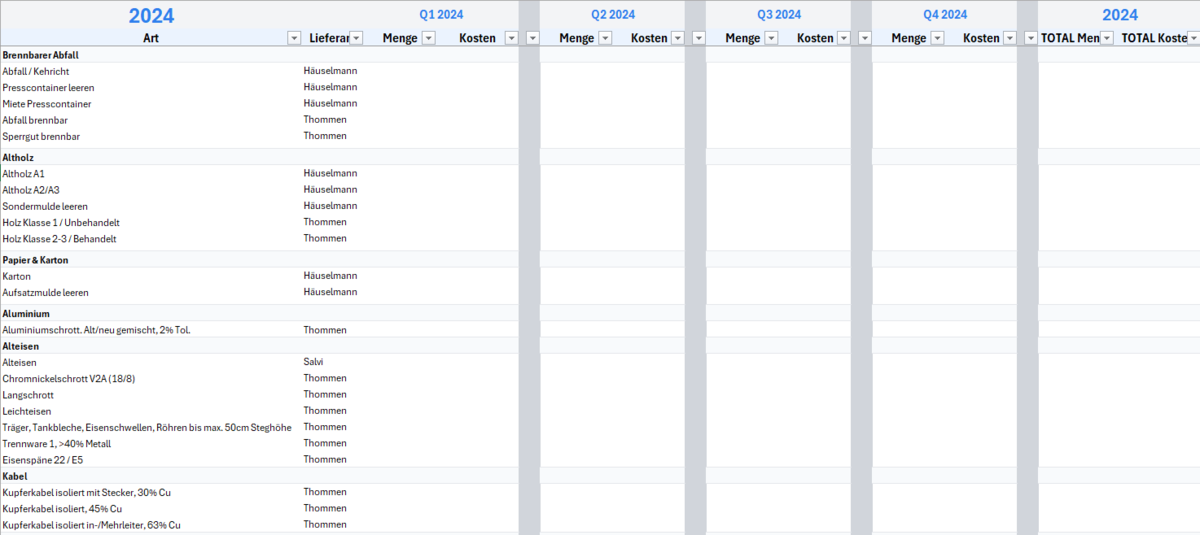This screenshot has width=1200, height=535.
Task: Click the Presscontainer leeren cell
Action: click(48, 87)
